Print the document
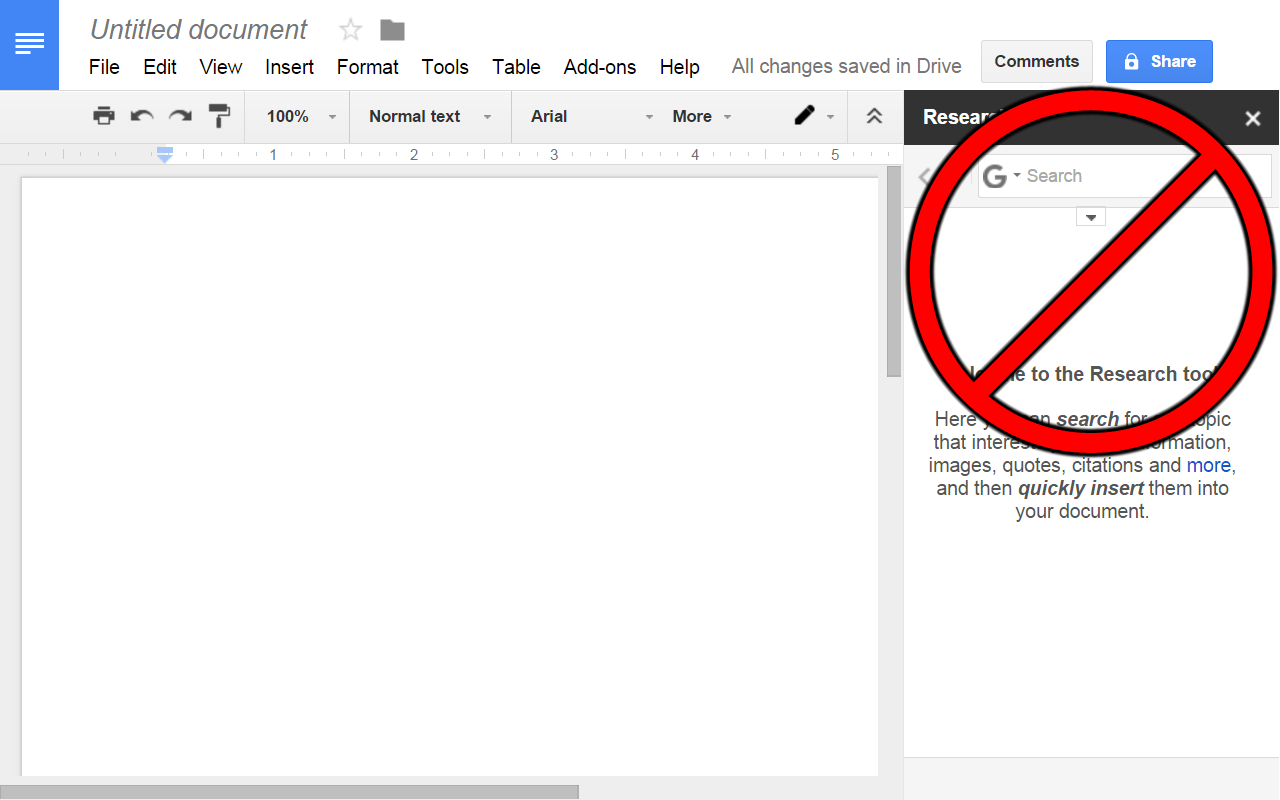The width and height of the screenshot is (1280, 800). point(104,116)
